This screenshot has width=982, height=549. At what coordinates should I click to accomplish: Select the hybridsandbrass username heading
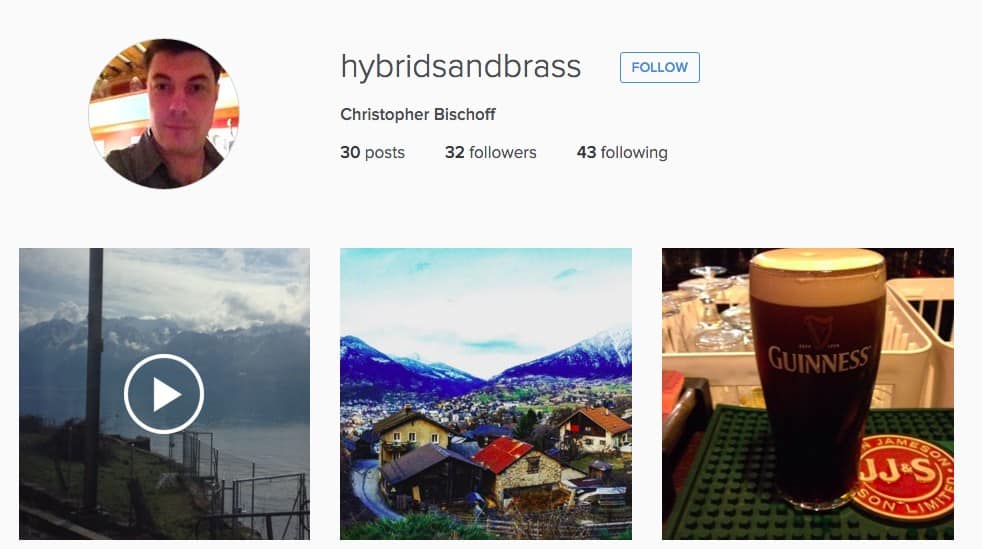coord(461,66)
